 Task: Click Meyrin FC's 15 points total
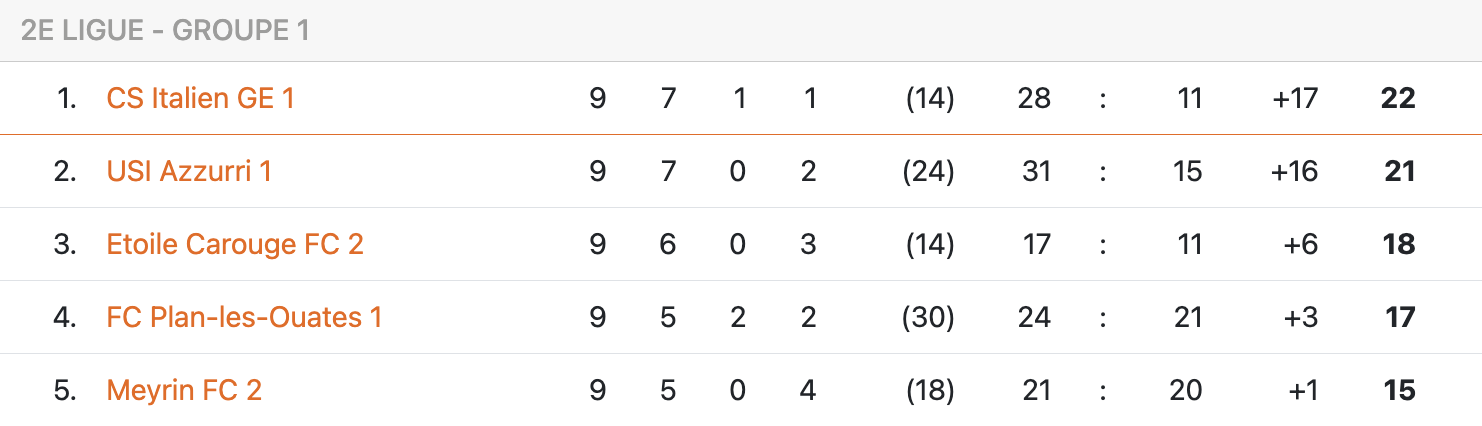tap(1398, 390)
